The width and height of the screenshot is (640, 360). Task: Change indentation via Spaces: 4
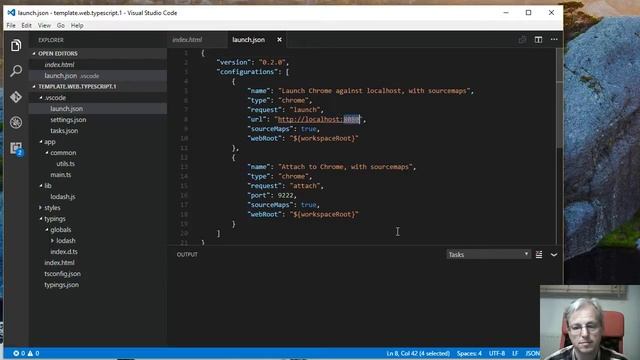[x=469, y=353]
